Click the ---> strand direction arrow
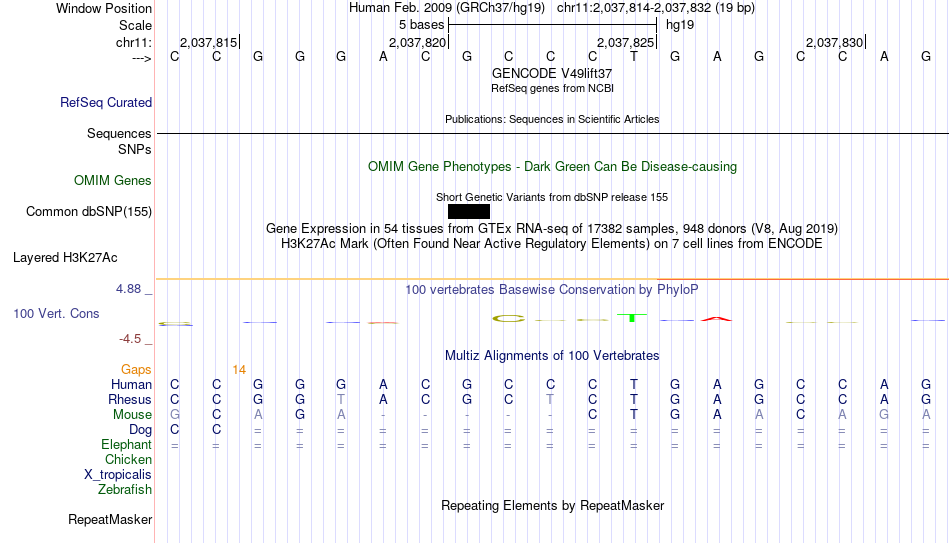This screenshot has height=543, width=950. pos(141,58)
